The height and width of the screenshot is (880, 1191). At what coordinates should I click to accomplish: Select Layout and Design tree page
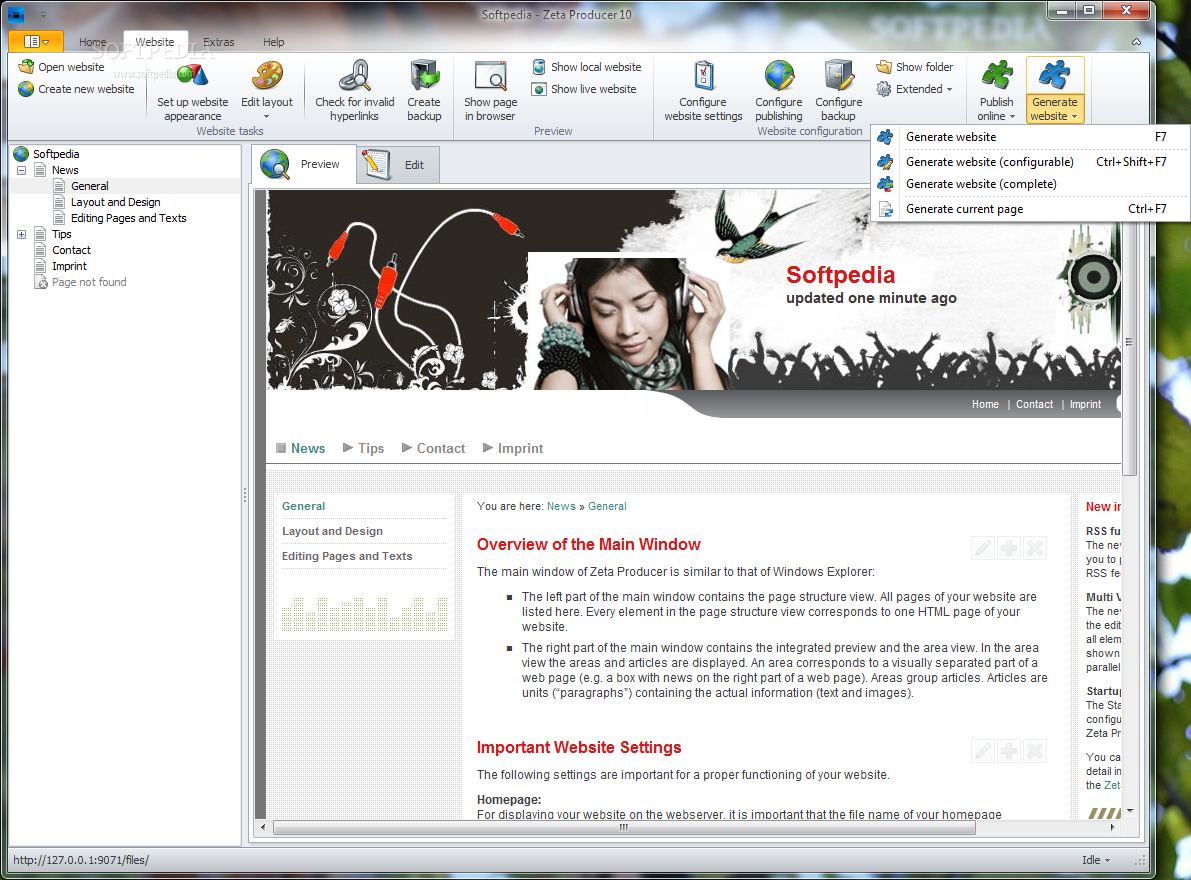click(115, 202)
